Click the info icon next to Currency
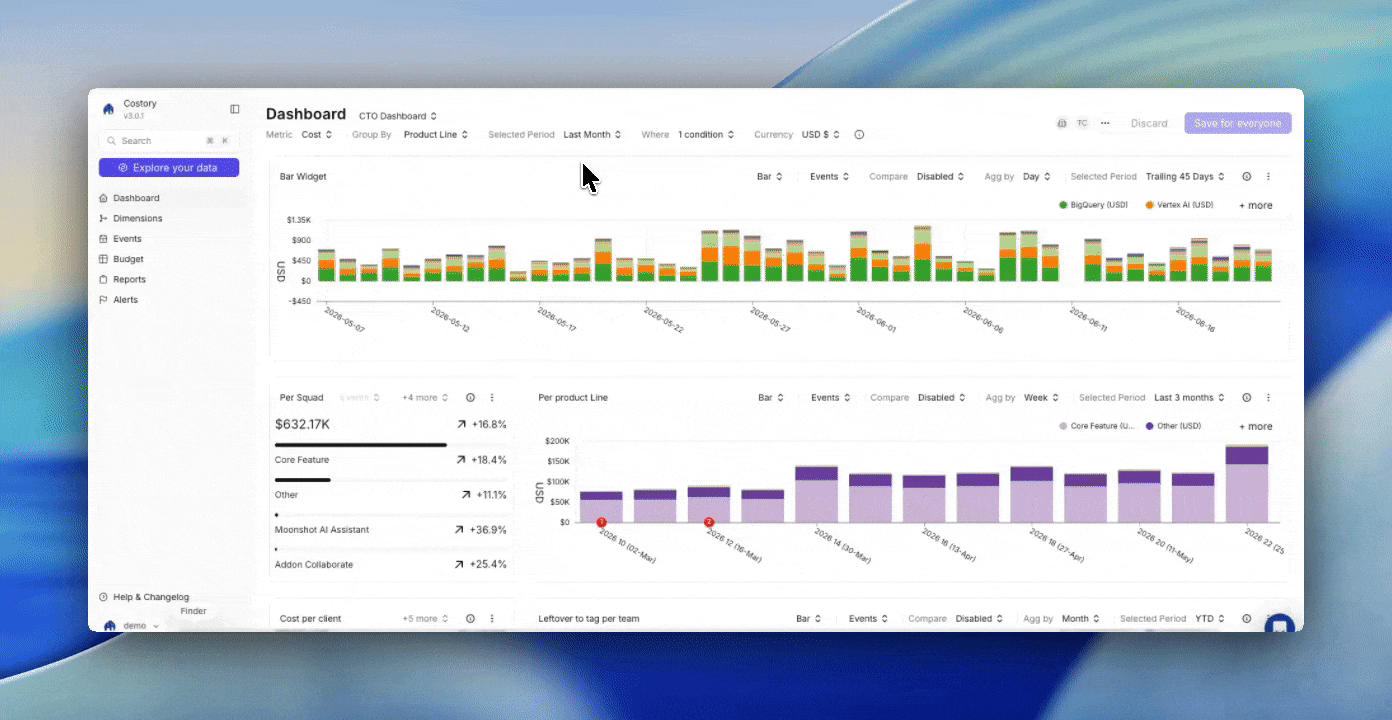Viewport: 1392px width, 720px height. [859, 134]
